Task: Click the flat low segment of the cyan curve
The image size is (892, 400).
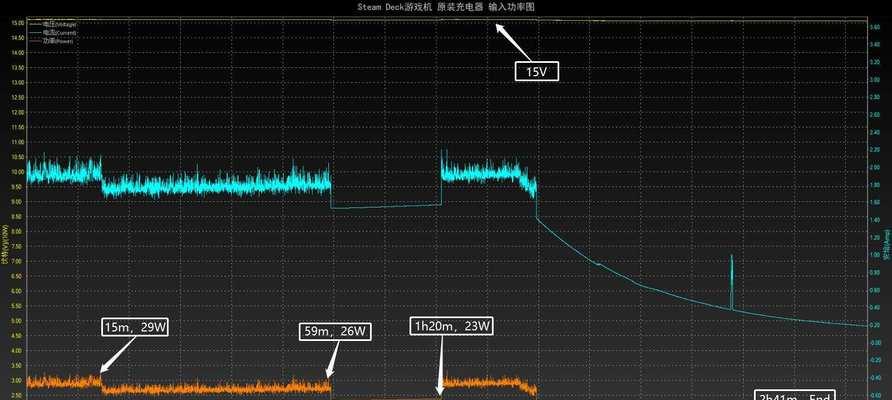Action: pos(386,207)
